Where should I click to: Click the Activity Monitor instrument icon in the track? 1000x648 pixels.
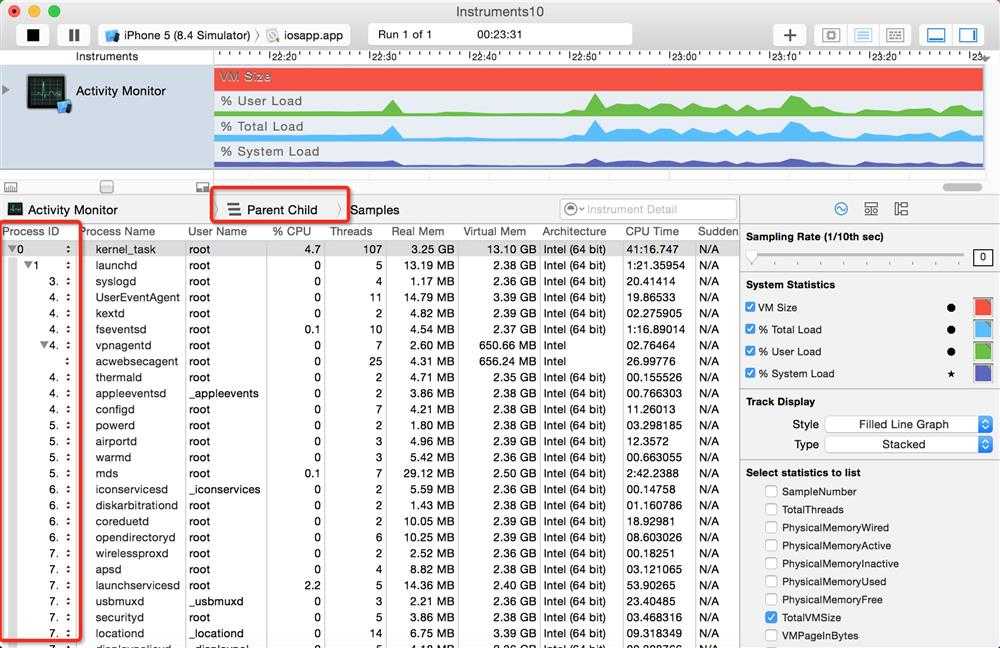pos(47,93)
